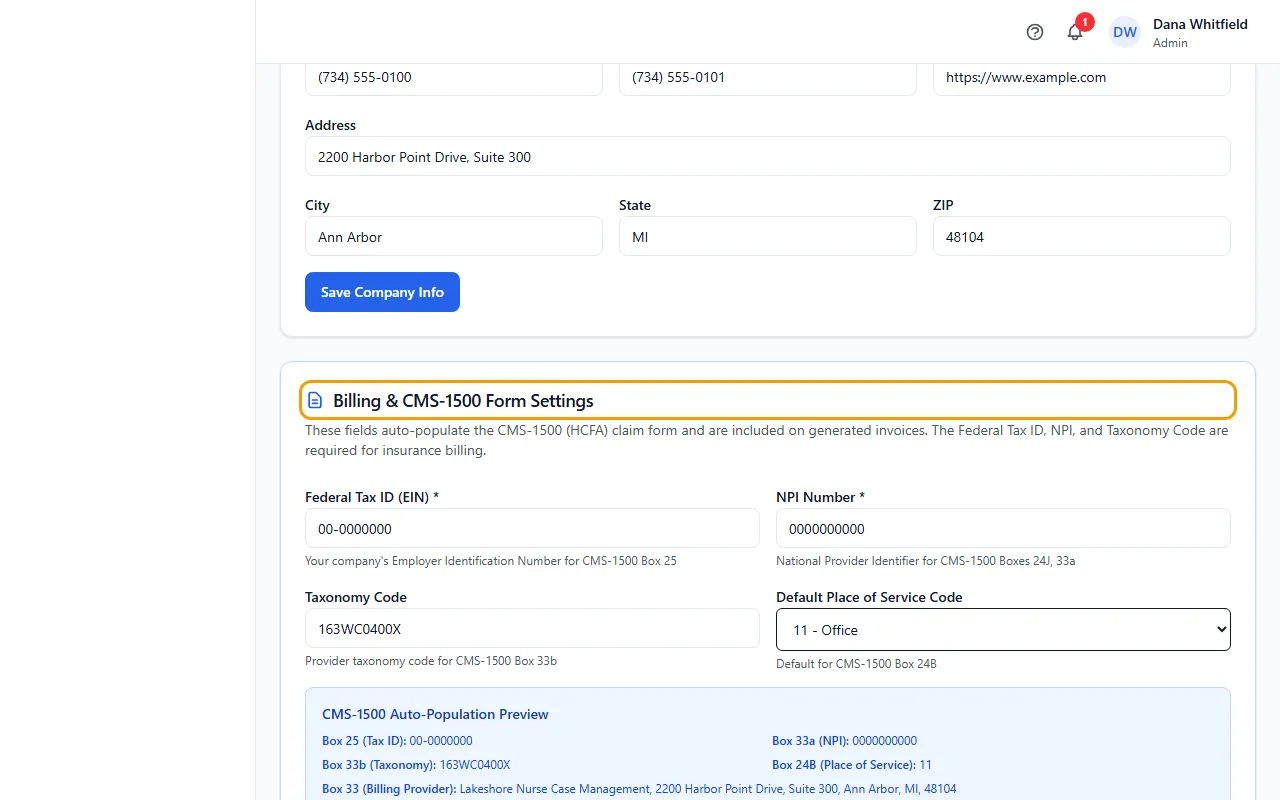Click the NPI Number label
1280x800 pixels.
tap(820, 497)
